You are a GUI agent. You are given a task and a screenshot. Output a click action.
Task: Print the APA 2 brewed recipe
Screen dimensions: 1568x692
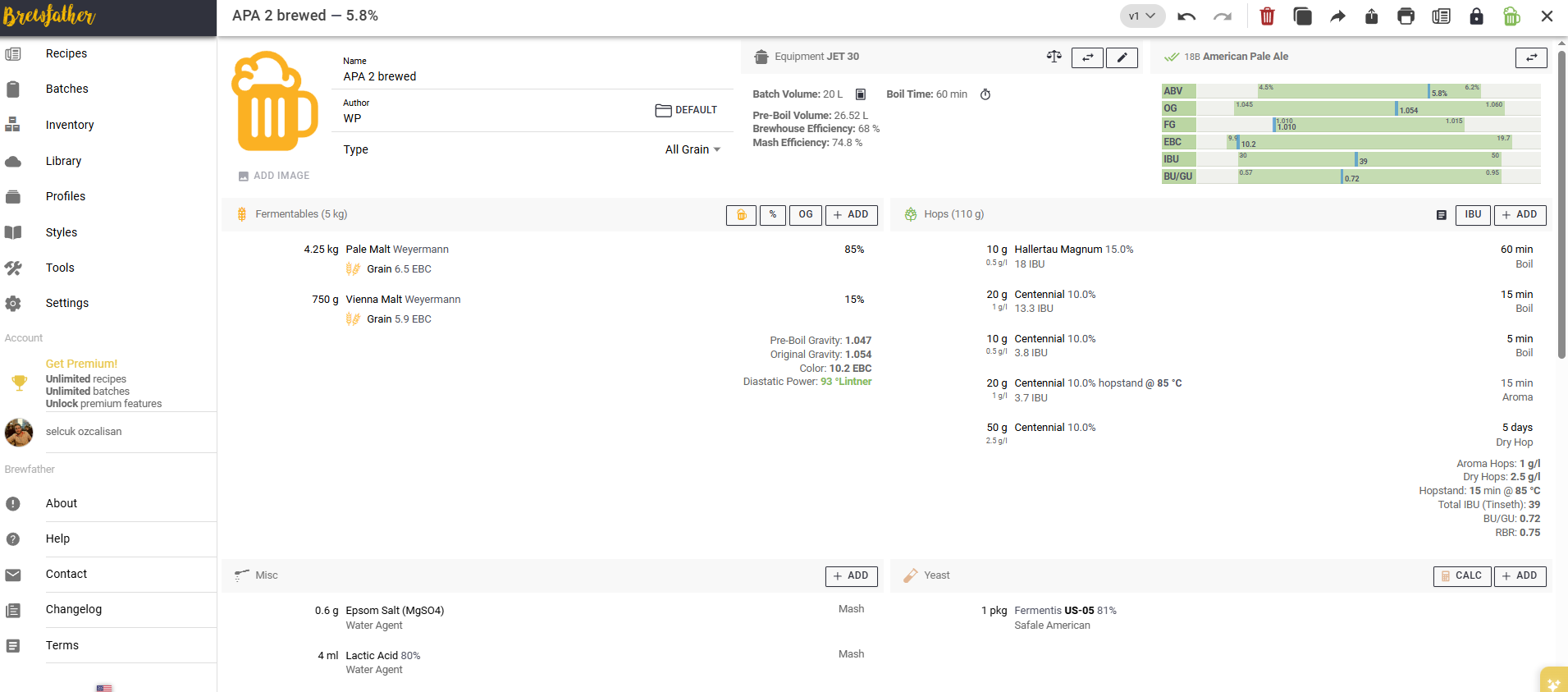tap(1406, 16)
